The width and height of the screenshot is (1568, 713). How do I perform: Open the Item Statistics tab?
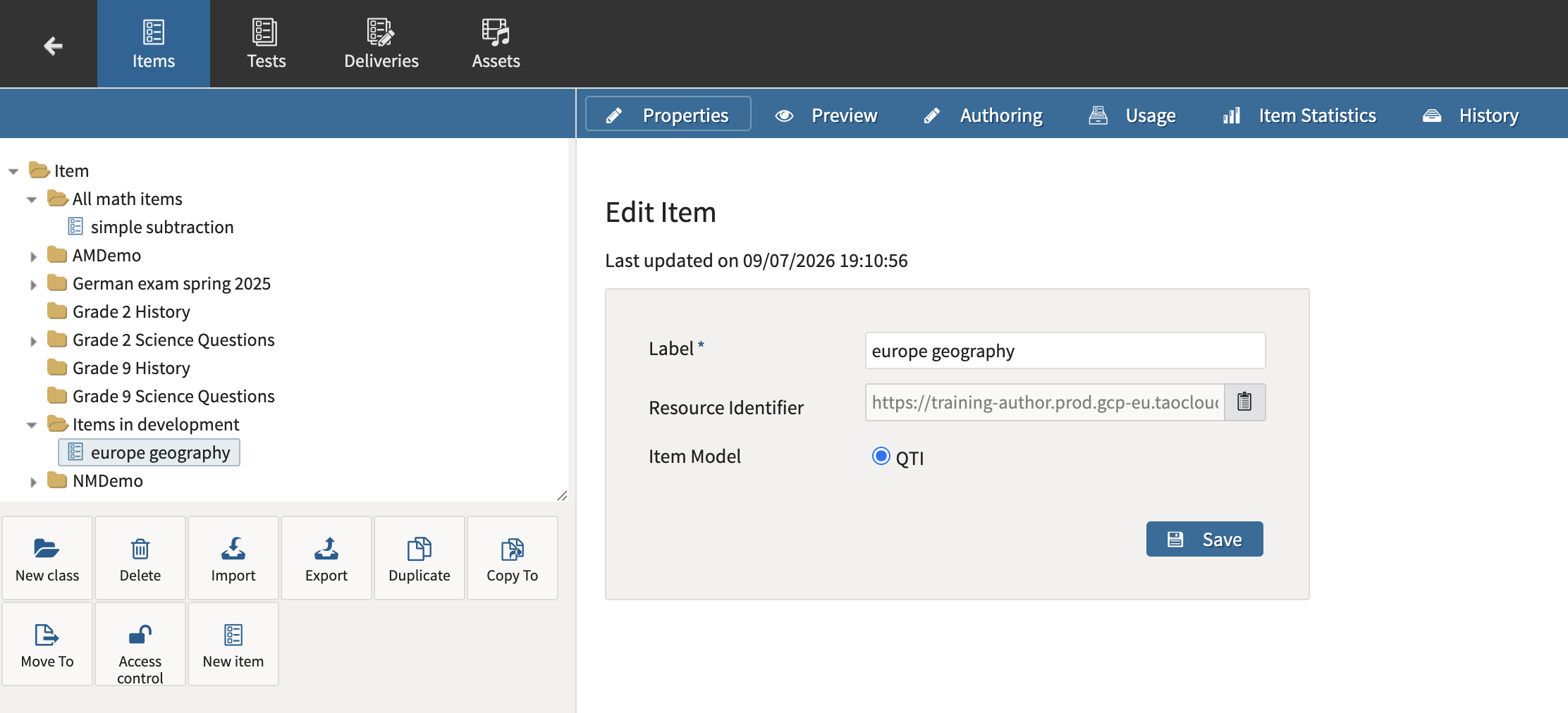point(1299,115)
